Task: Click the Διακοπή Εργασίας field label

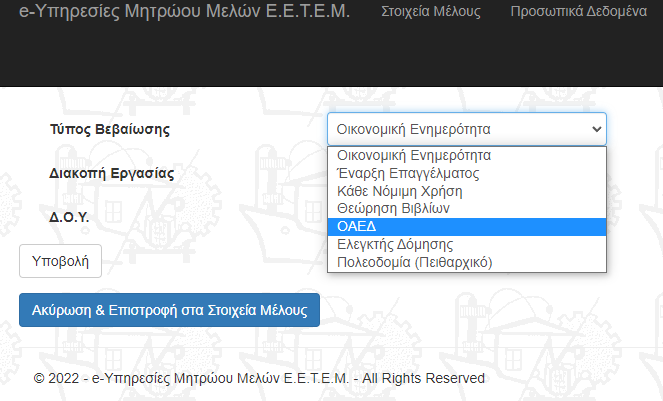Action: coord(112,172)
